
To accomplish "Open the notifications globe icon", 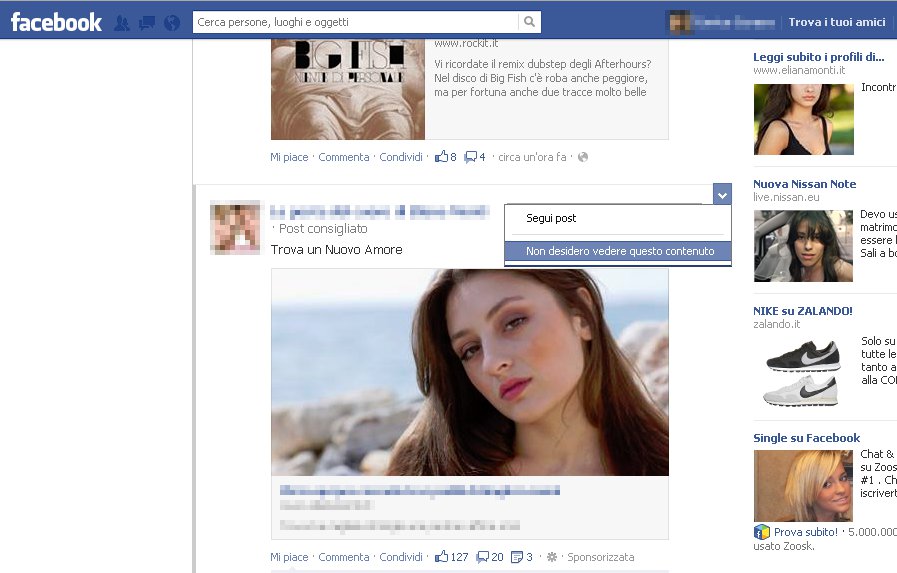I will (x=172, y=23).
